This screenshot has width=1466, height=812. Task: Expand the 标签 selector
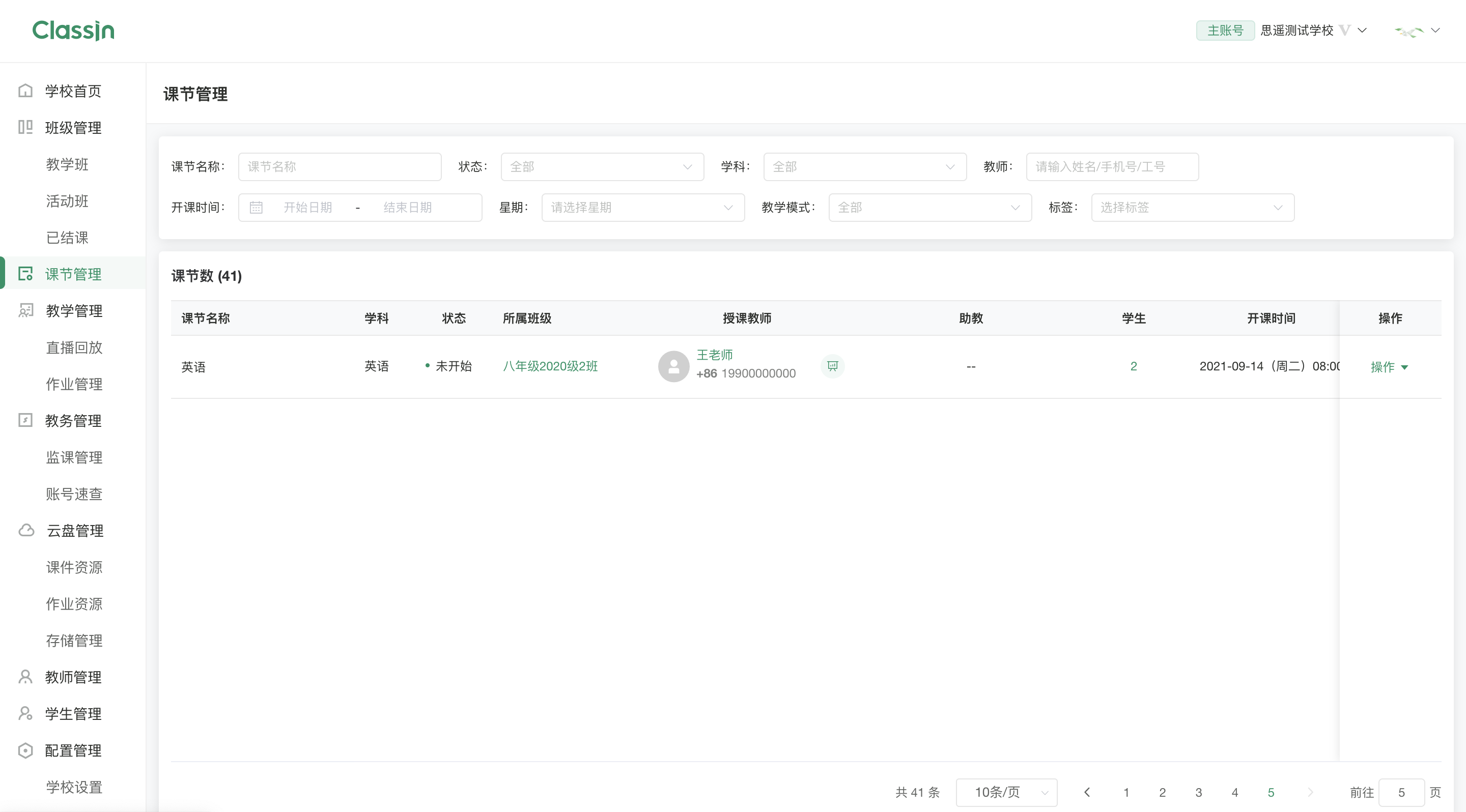(x=1193, y=208)
